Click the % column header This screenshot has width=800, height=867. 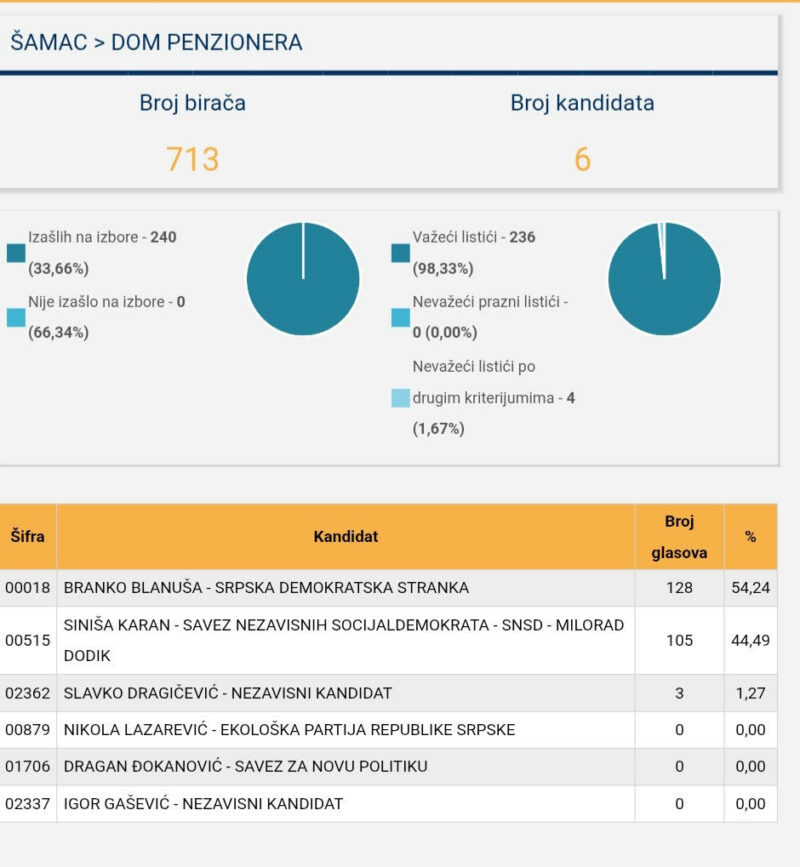(x=750, y=536)
